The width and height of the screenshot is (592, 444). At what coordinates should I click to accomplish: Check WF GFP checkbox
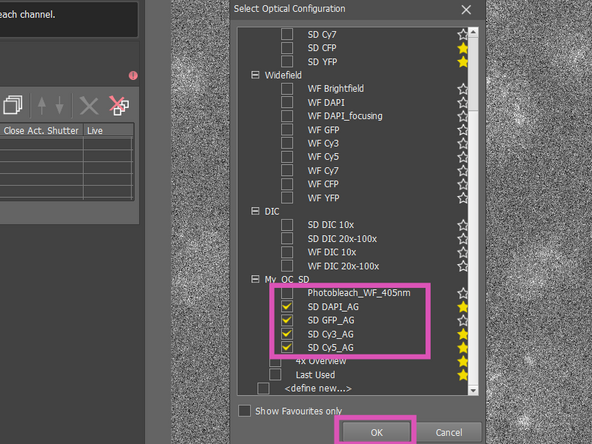click(287, 130)
